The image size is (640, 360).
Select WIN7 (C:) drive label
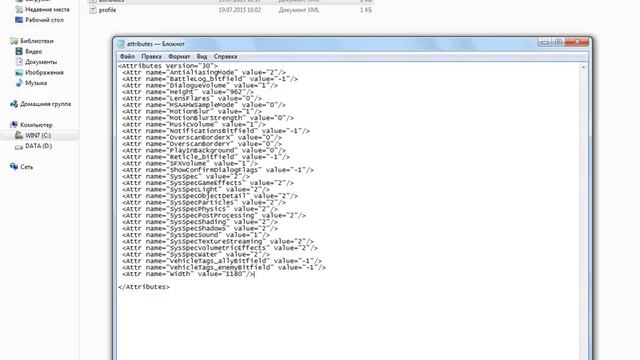pyautogui.click(x=38, y=136)
